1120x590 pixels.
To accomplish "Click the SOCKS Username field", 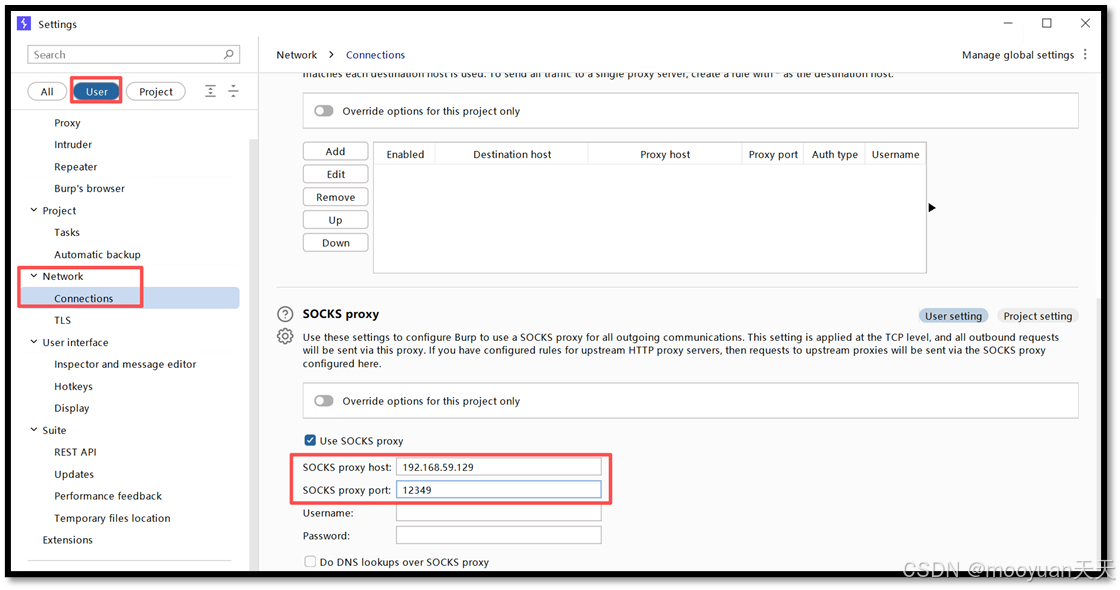I will (499, 513).
